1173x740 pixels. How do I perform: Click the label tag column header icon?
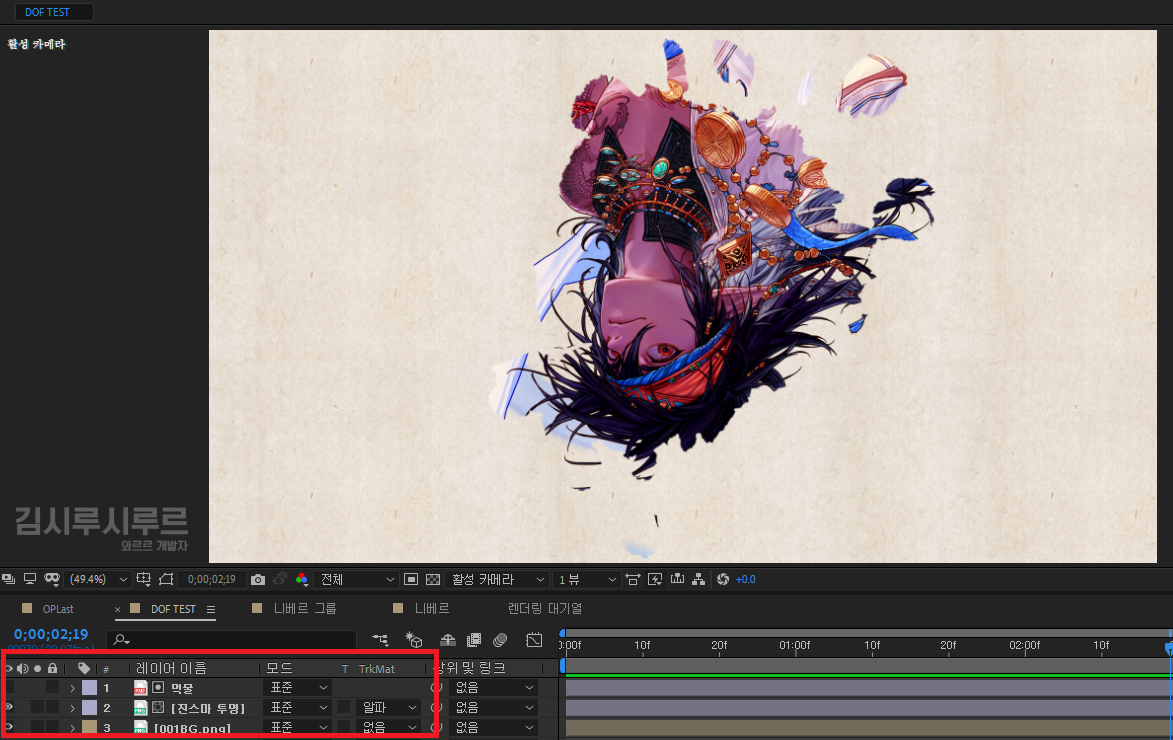(84, 668)
